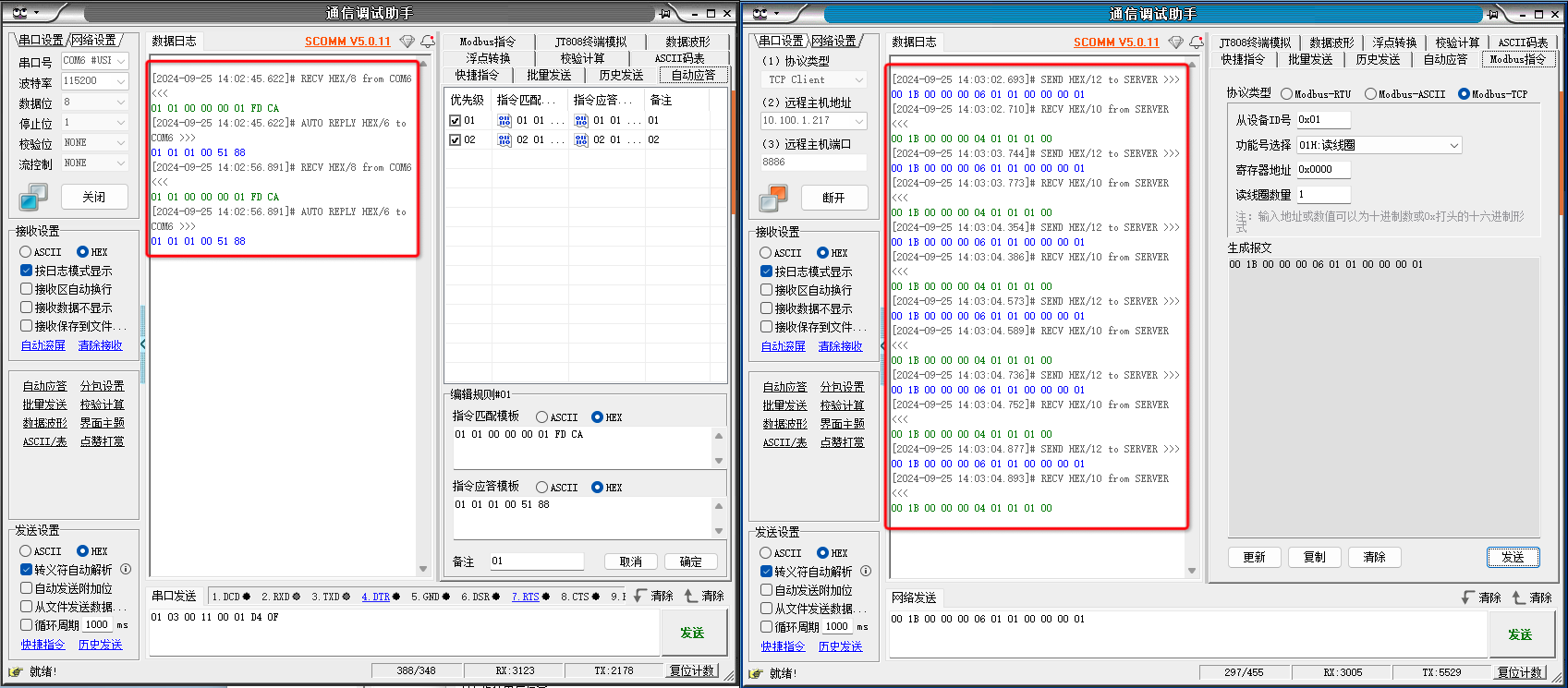Viewport: 1568px width, 688px height.
Task: Click the 寄存器地址 0x0000 input field
Action: click(x=1322, y=170)
